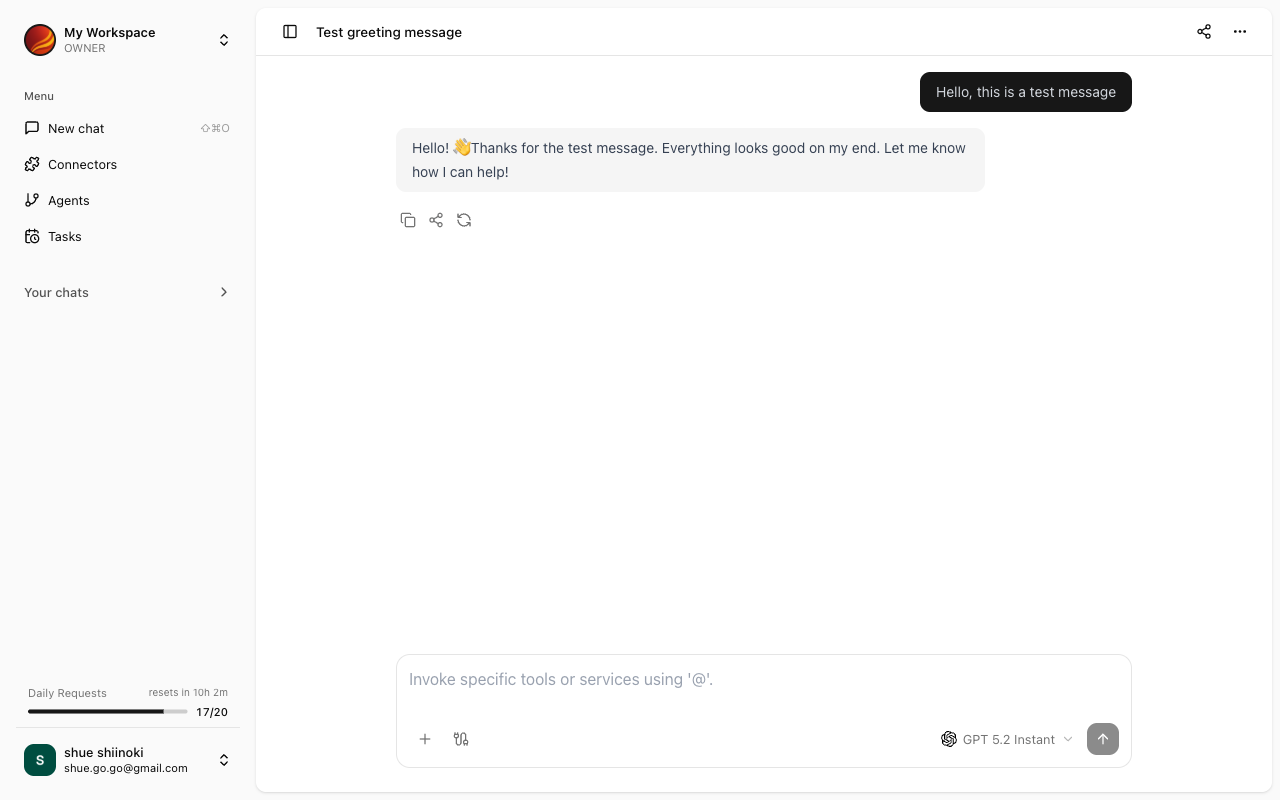Share the assistant's response
This screenshot has width=1280, height=800.
[436, 219]
